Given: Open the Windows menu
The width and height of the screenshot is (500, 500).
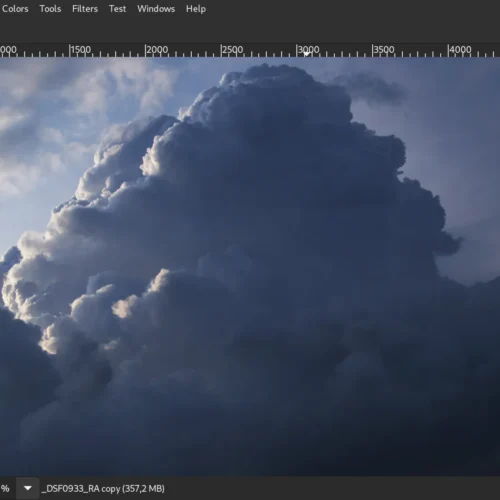Looking at the screenshot, I should pos(156,9).
